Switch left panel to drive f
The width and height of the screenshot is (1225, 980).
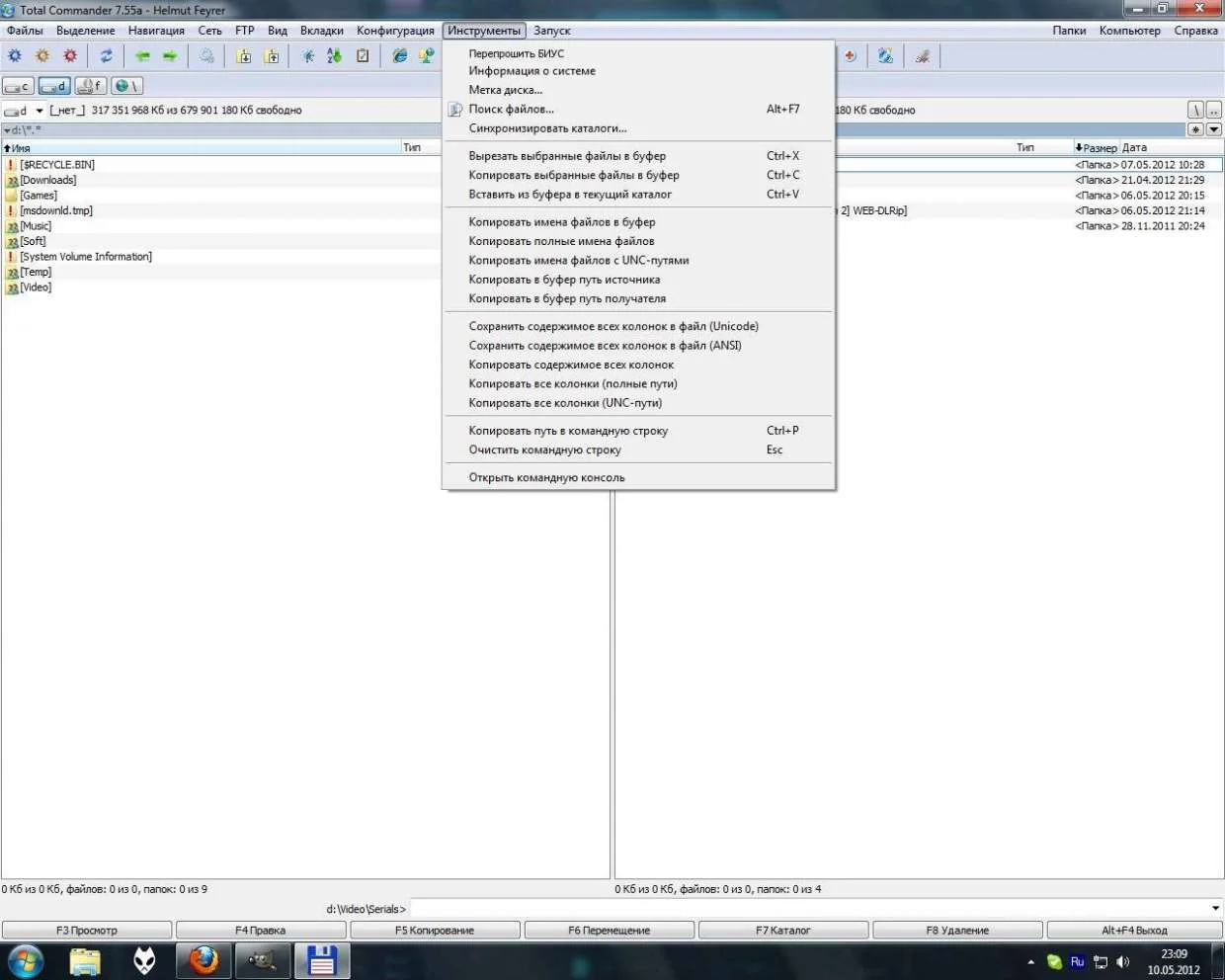pos(90,87)
